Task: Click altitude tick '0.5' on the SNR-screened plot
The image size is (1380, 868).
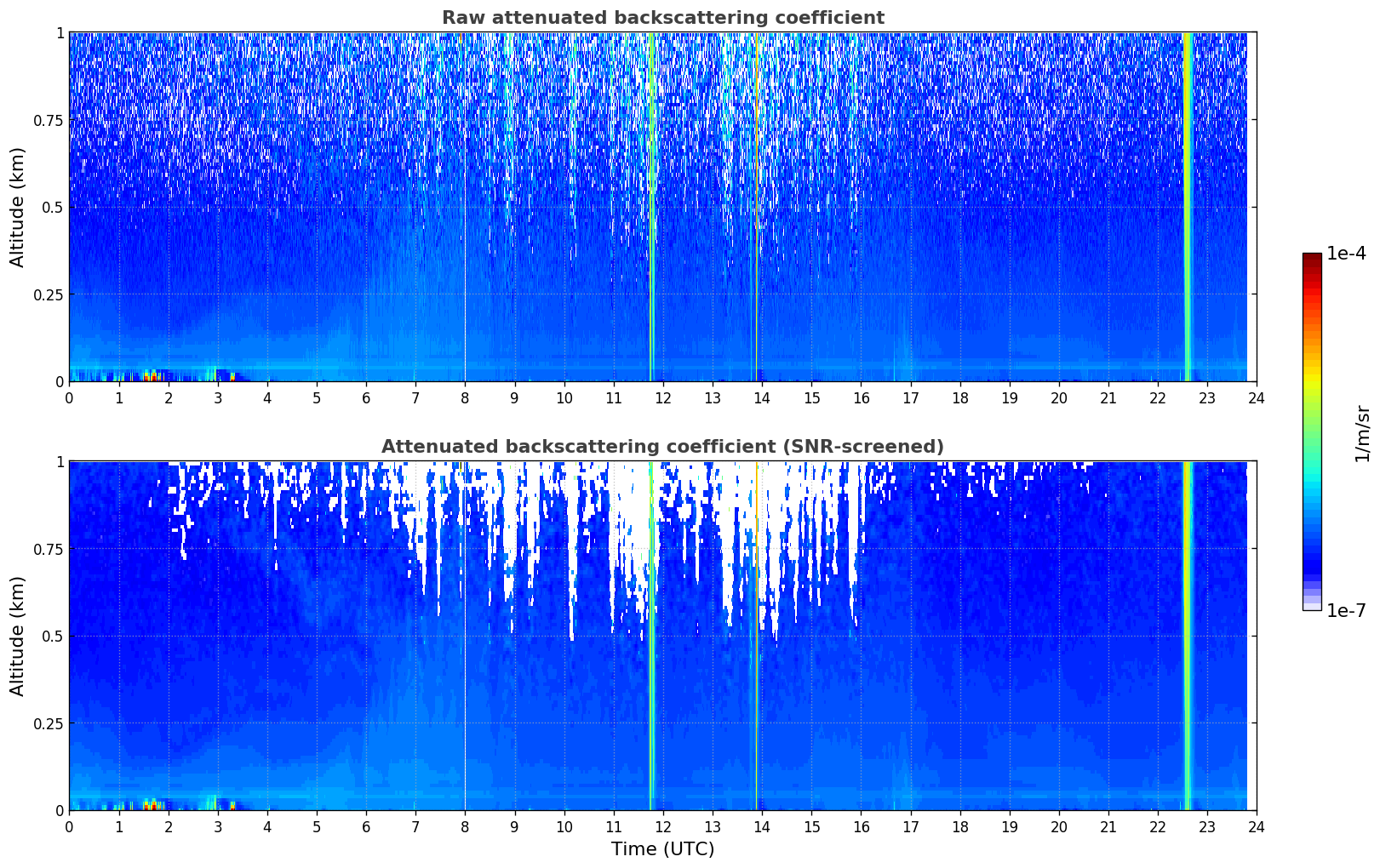Action: [x=53, y=636]
